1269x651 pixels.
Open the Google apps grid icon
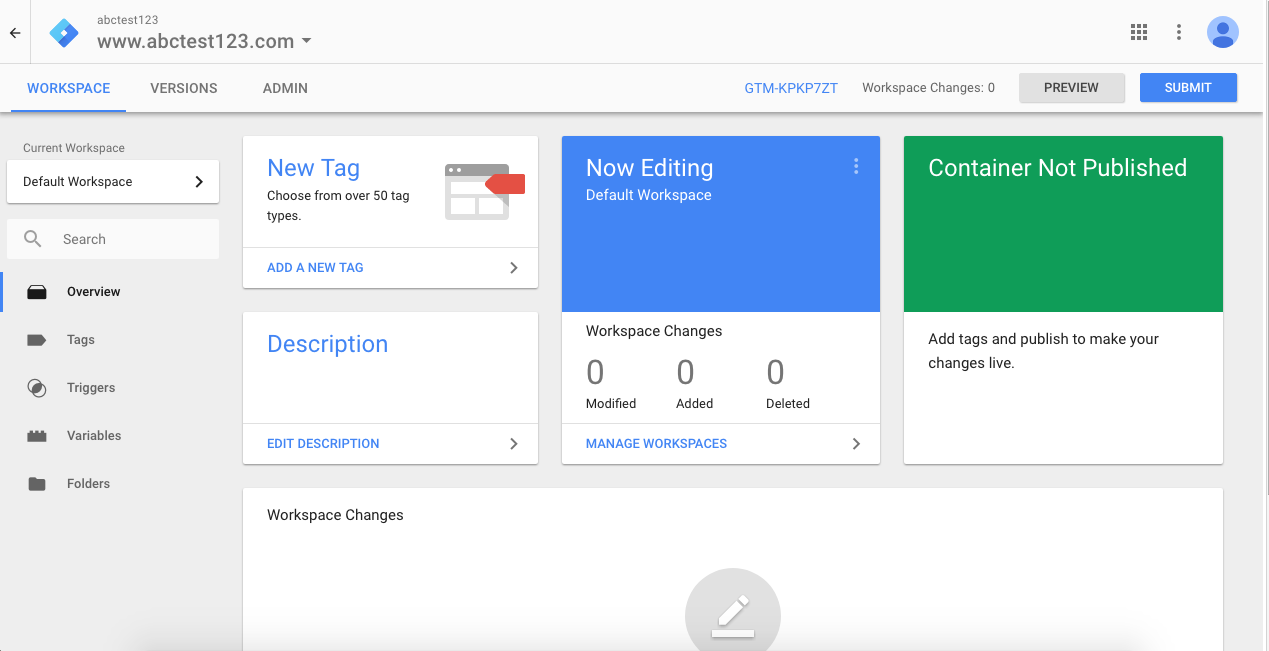[1139, 32]
